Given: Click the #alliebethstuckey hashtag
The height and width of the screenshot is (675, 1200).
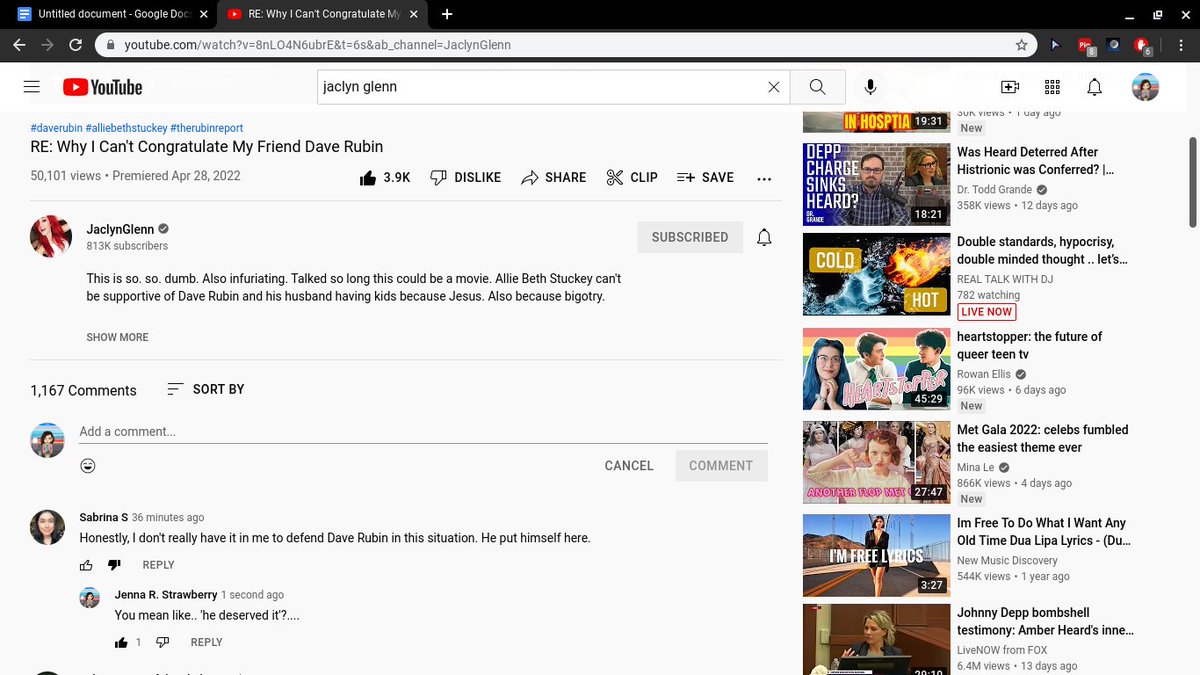Looking at the screenshot, I should click(x=126, y=128).
